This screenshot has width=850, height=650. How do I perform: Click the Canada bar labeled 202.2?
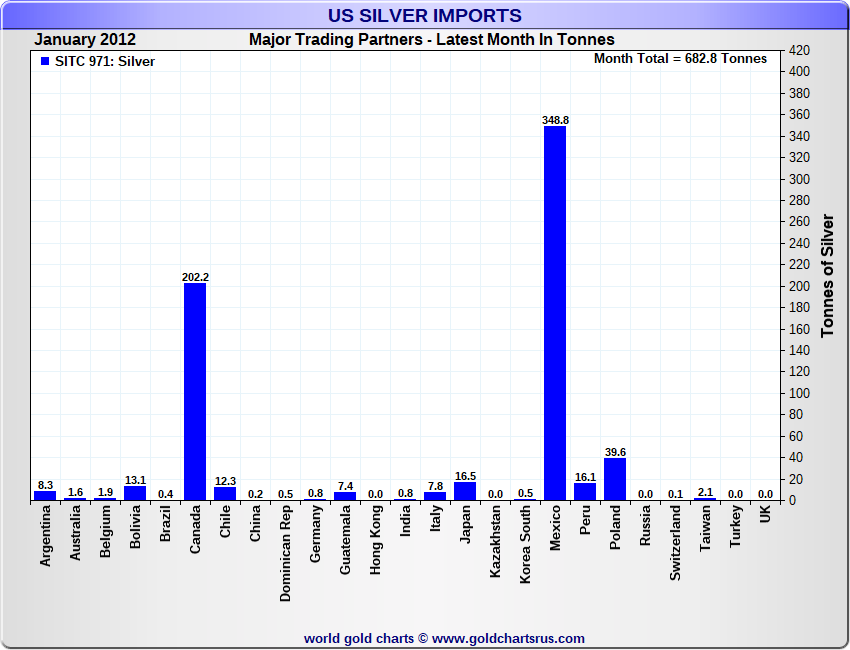point(195,391)
